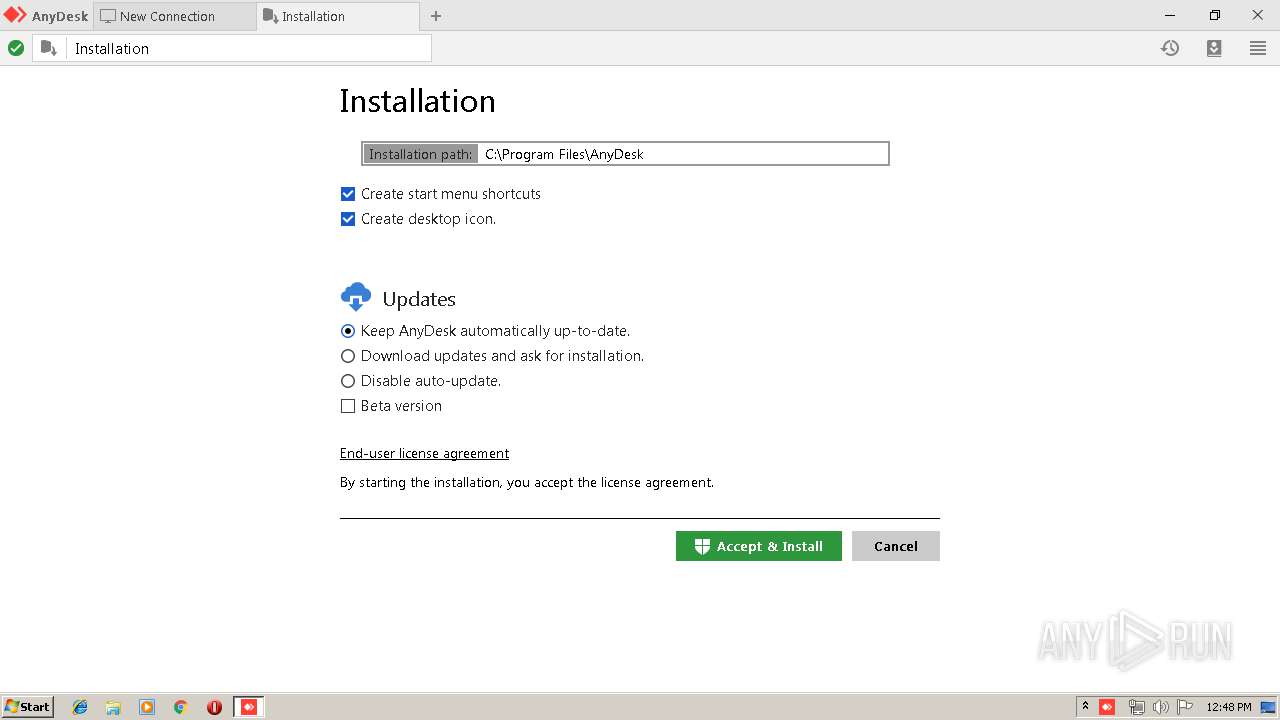Click the address field showing Installation
This screenshot has height=720, width=1280.
[248, 48]
